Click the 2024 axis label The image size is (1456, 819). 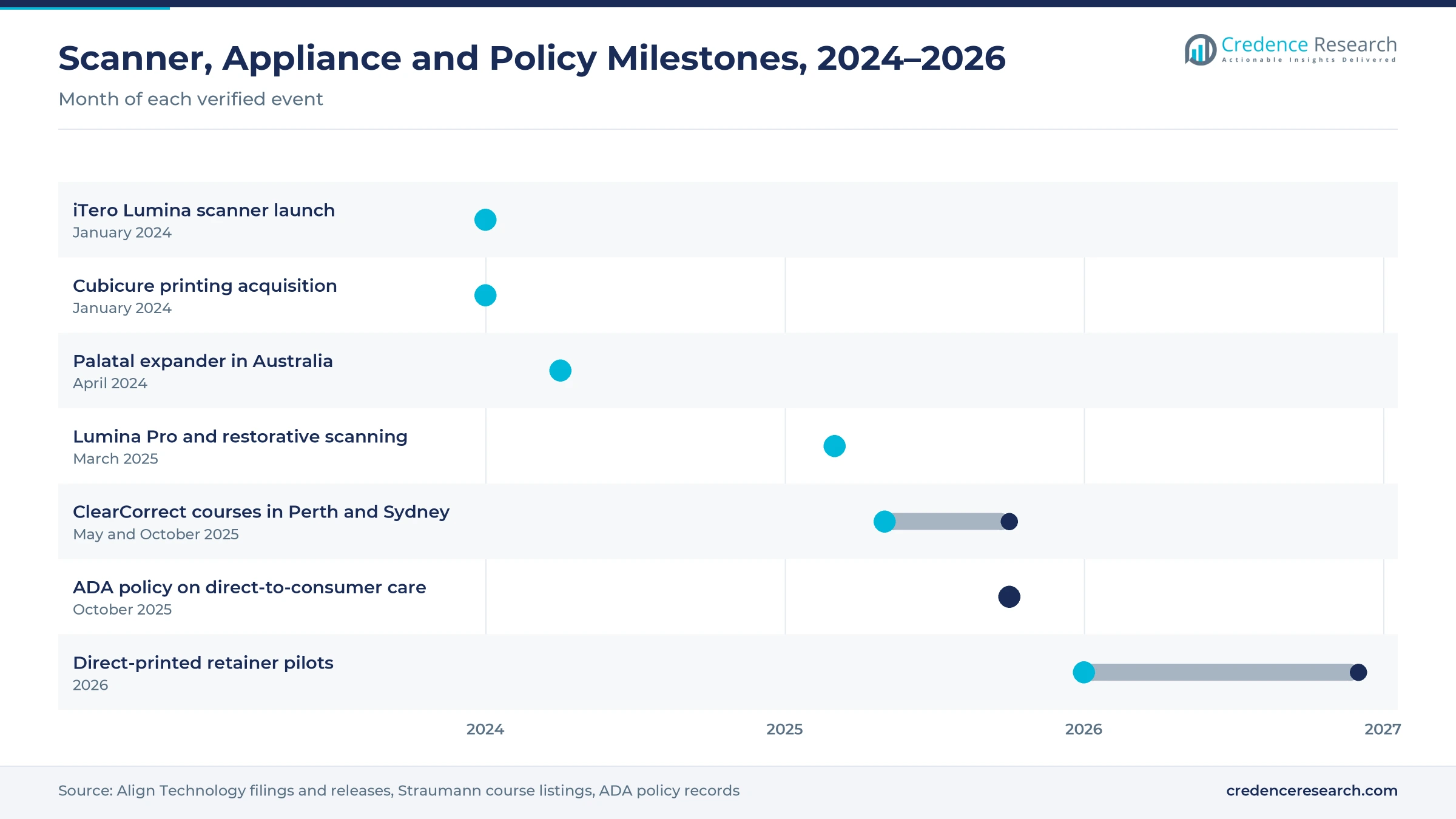coord(485,729)
